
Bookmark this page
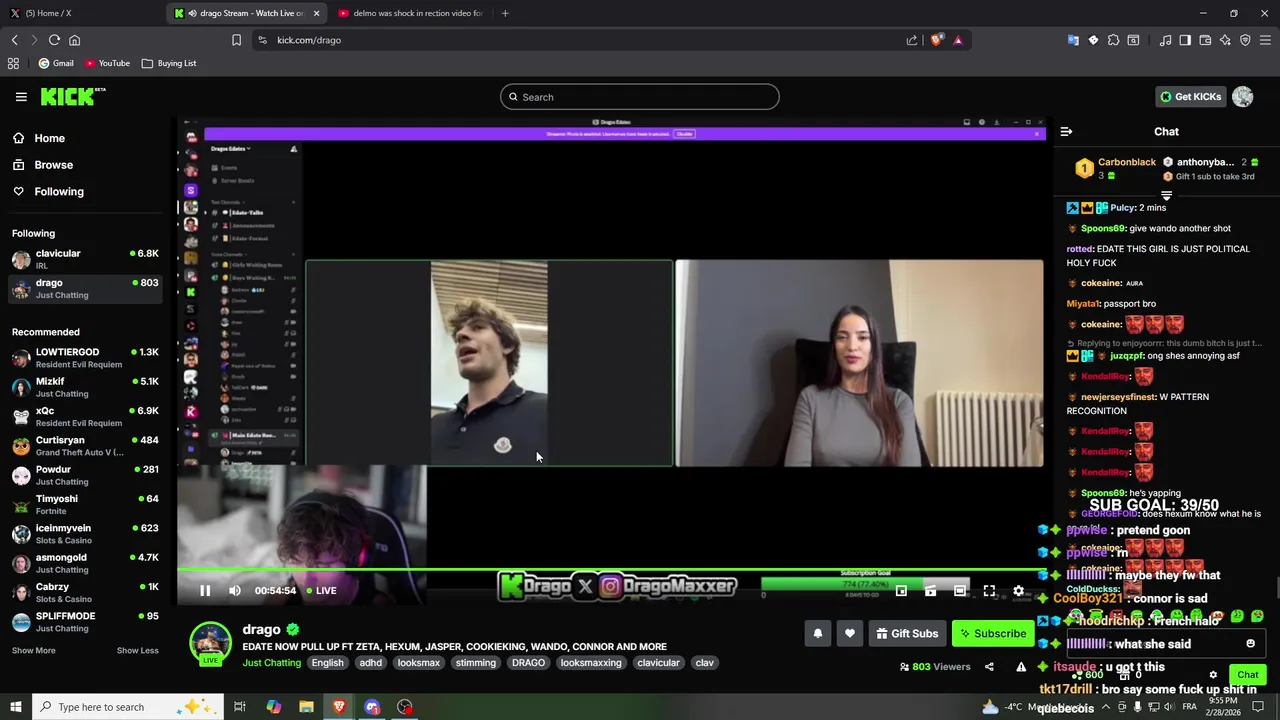[236, 40]
